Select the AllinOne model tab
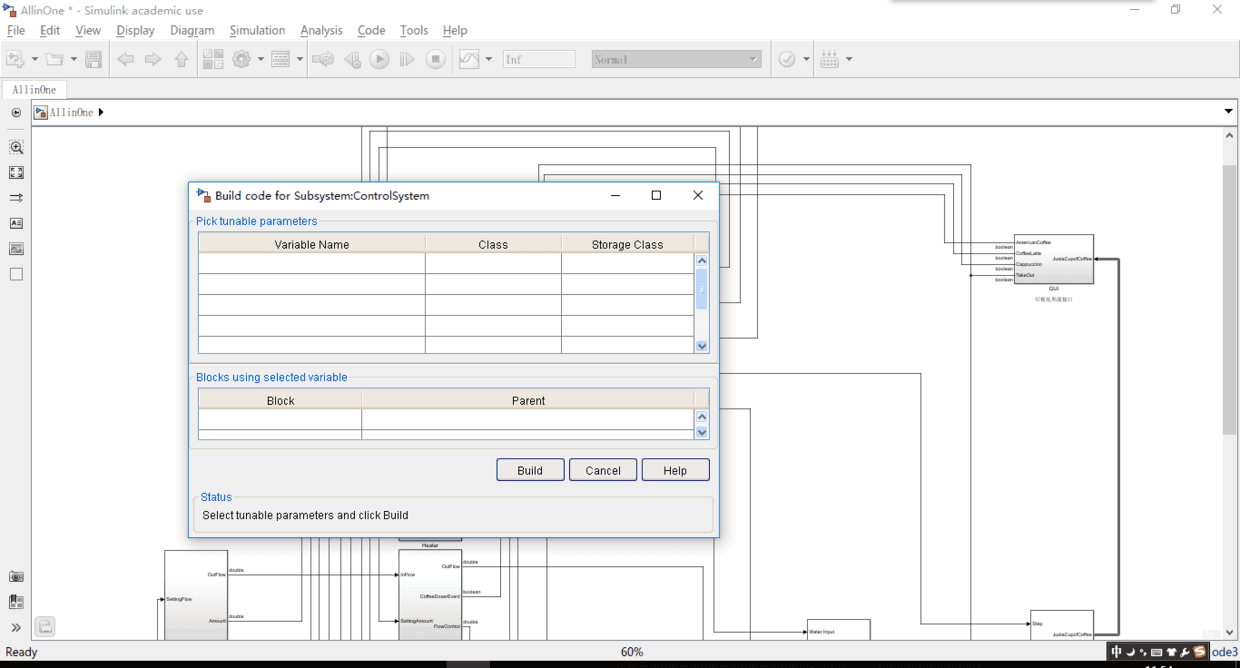The image size is (1240, 668). pyautogui.click(x=34, y=90)
